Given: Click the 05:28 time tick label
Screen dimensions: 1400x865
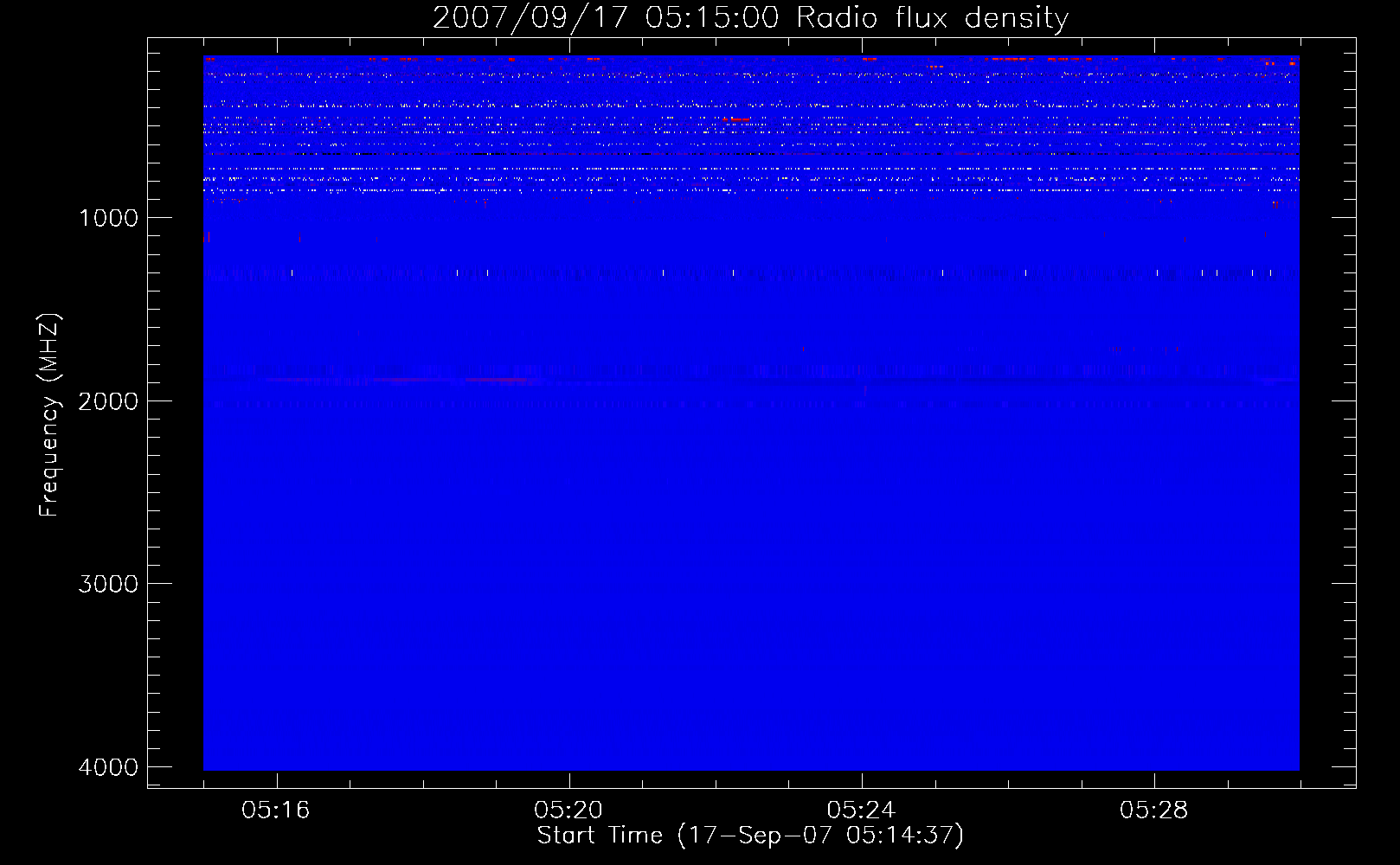Looking at the screenshot, I should [x=1153, y=811].
